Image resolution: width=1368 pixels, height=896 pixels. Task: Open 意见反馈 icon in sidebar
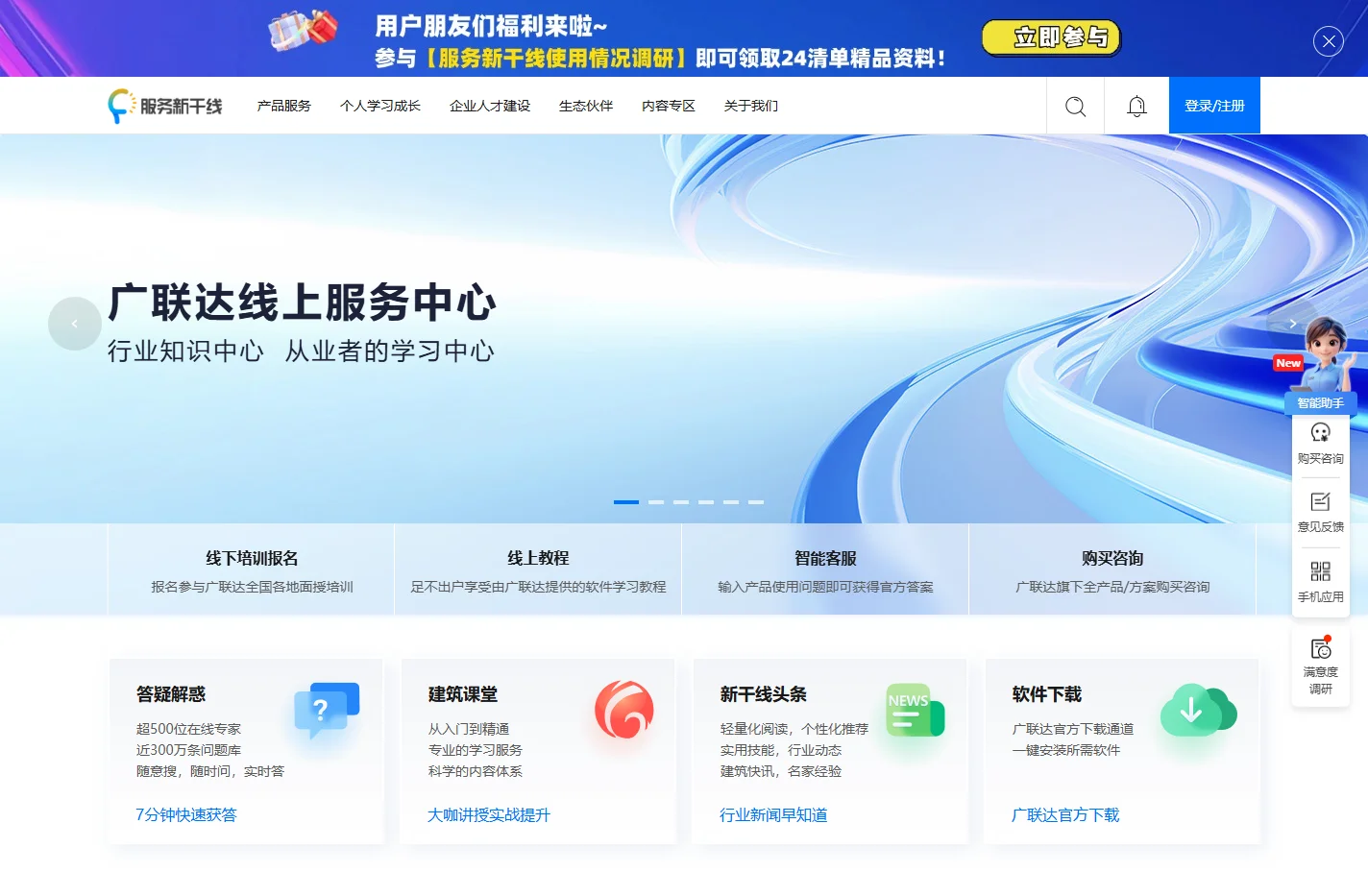coord(1321,501)
